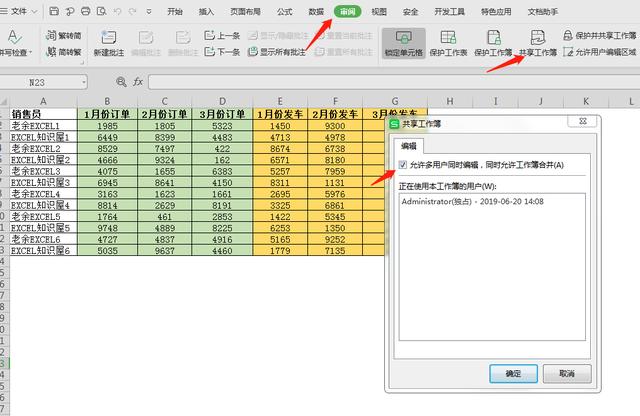Open the name box N23 dropdown arrow
640x416 pixels.
point(84,82)
